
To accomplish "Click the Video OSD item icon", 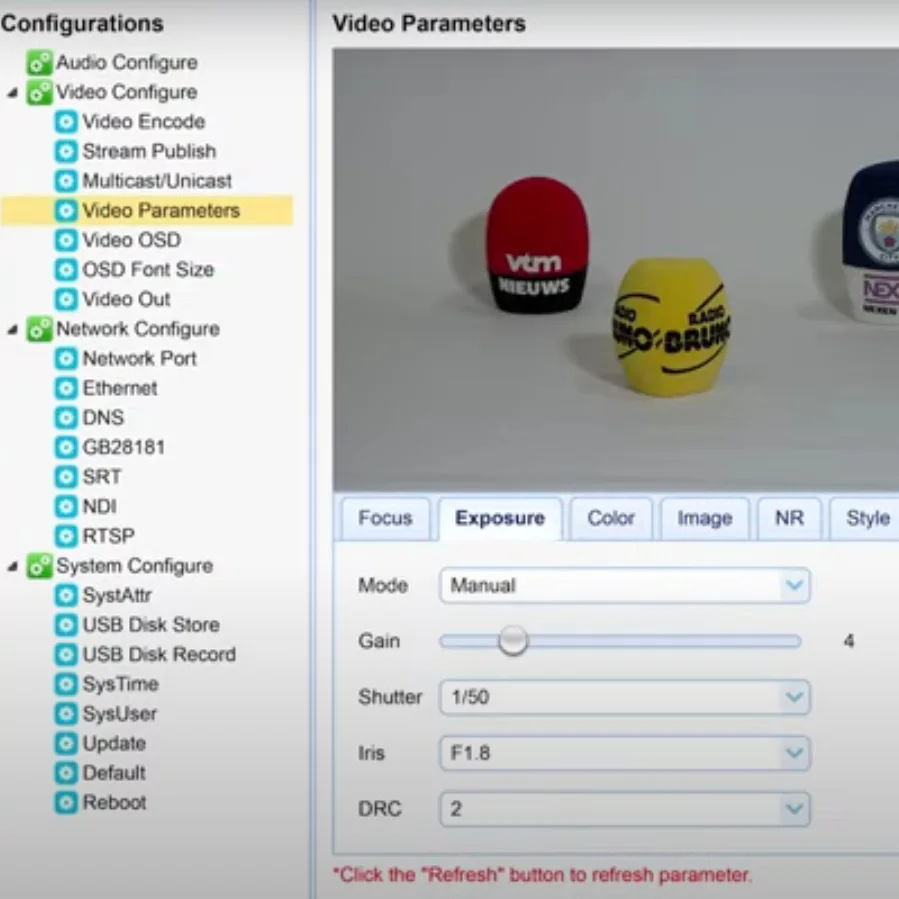I will (x=66, y=240).
